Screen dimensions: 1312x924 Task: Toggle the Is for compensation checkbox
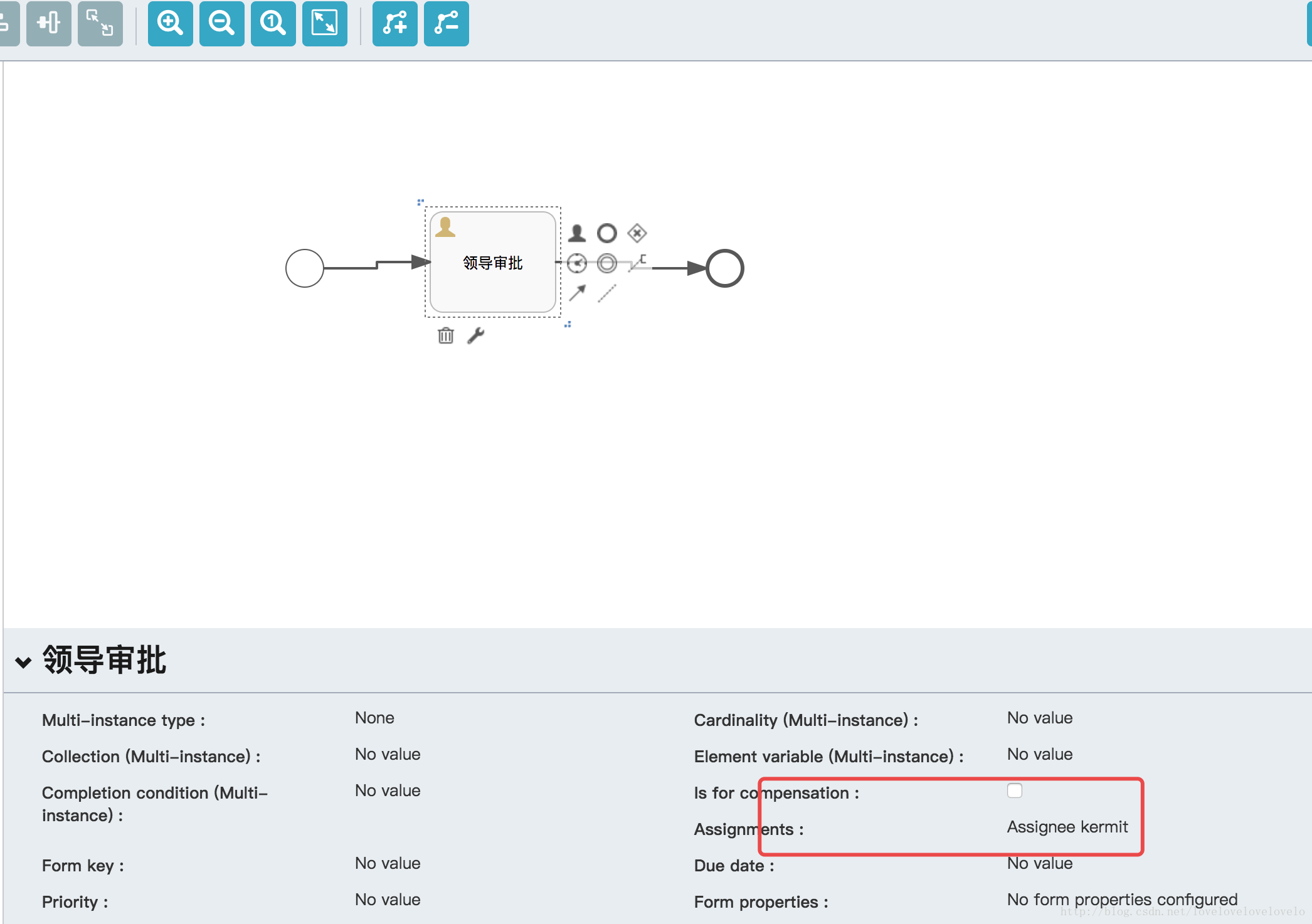point(1015,790)
